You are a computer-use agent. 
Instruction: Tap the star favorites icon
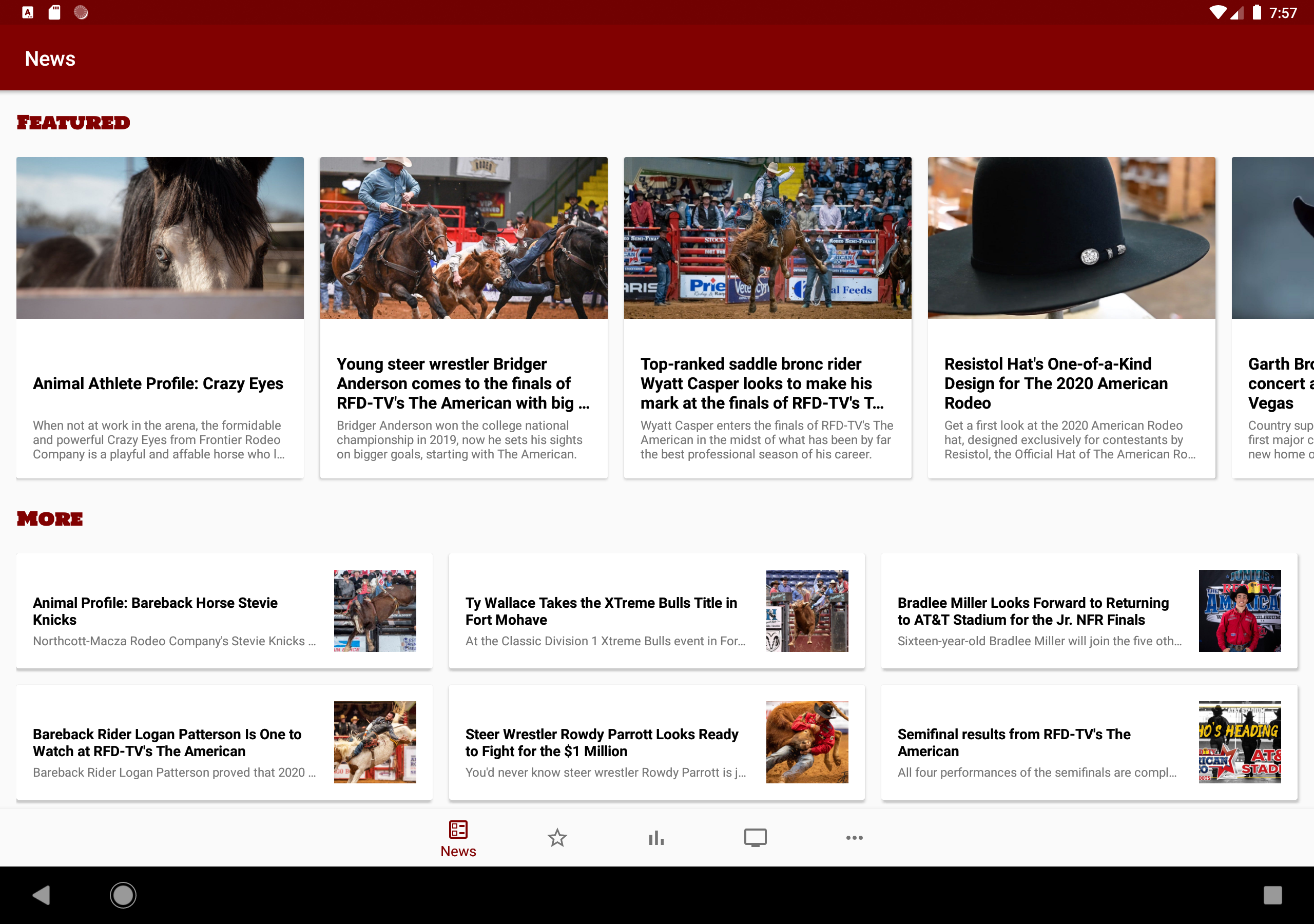pyautogui.click(x=557, y=838)
